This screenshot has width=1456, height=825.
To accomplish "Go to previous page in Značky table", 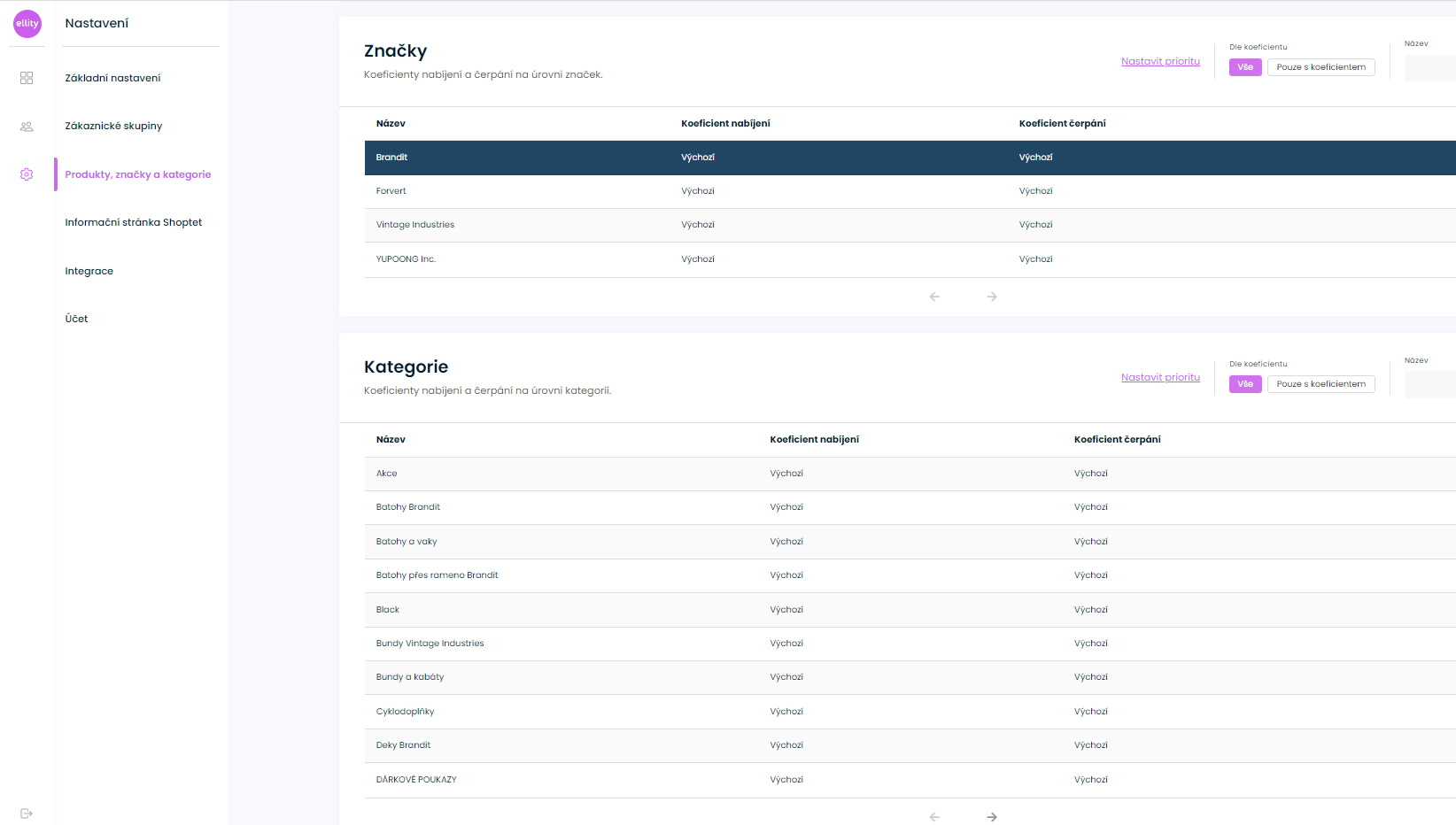I will (934, 297).
